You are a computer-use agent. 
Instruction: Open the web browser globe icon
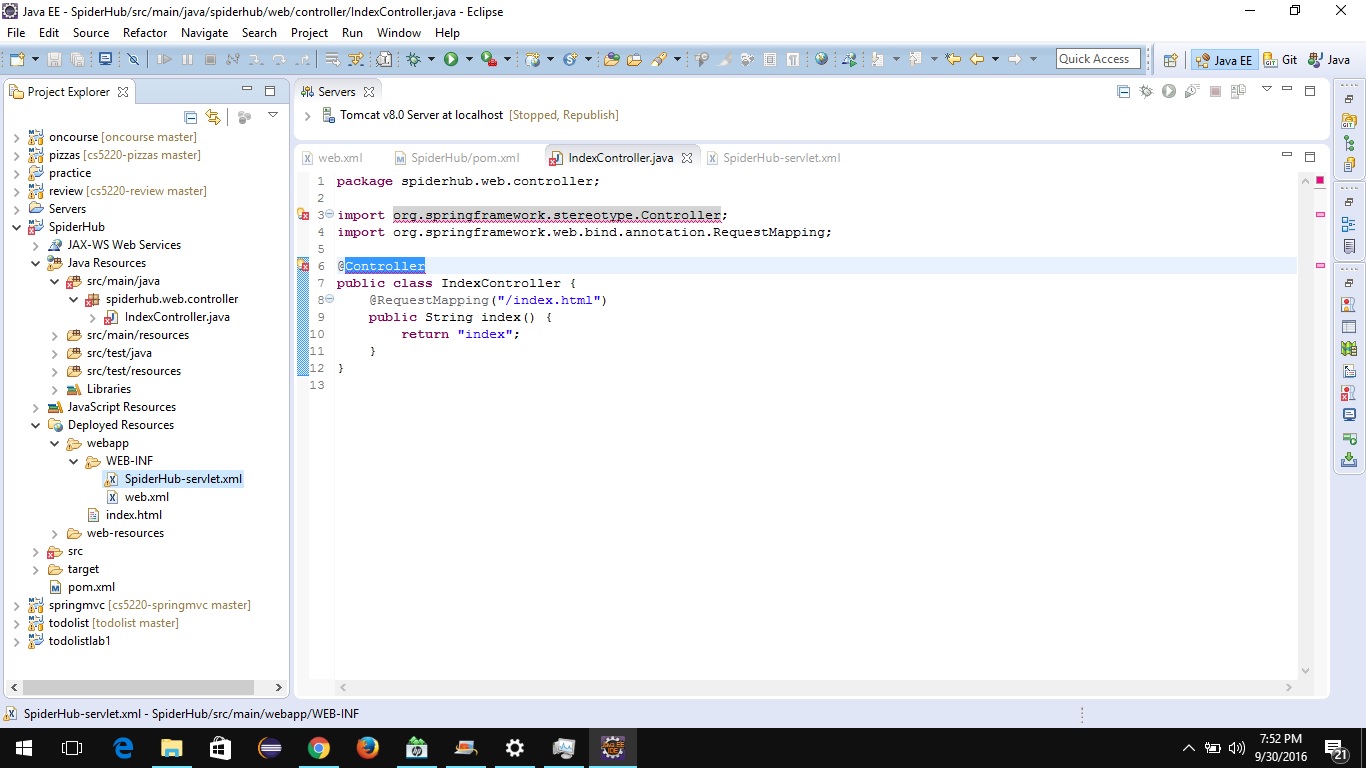(821, 60)
